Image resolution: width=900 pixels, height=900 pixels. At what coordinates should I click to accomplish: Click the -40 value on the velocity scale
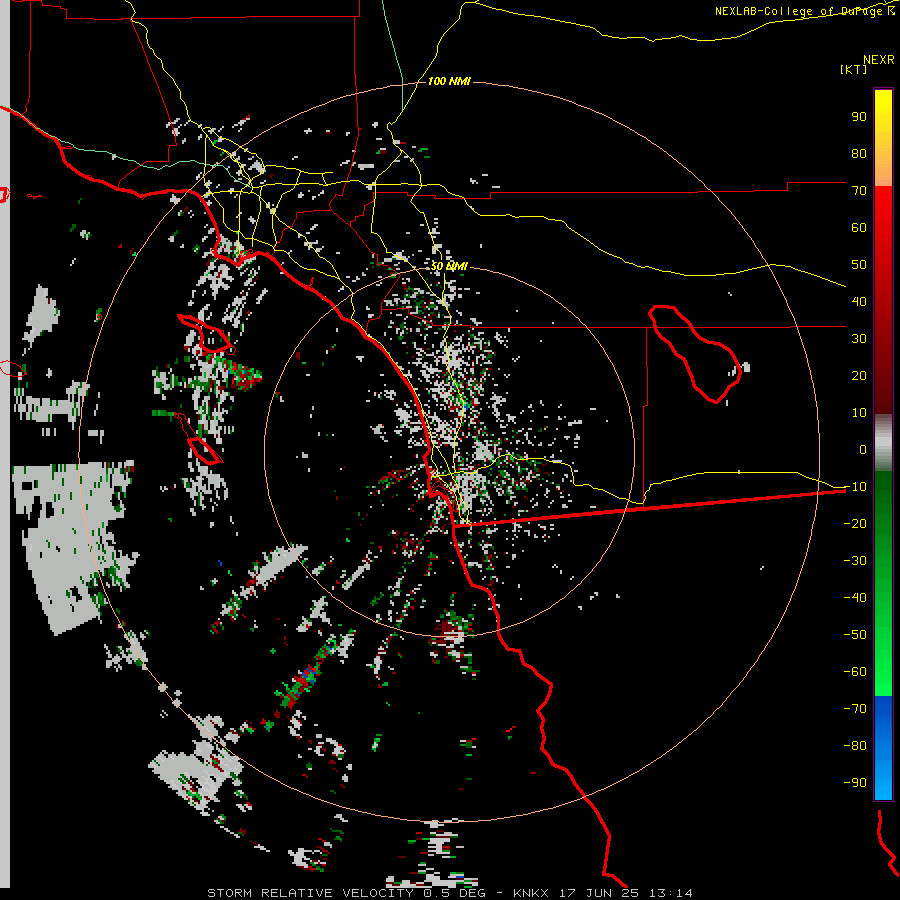coord(855,598)
